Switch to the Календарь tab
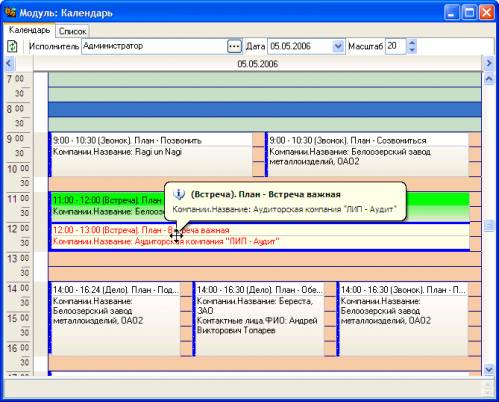This screenshot has height=402, width=499. (x=29, y=30)
